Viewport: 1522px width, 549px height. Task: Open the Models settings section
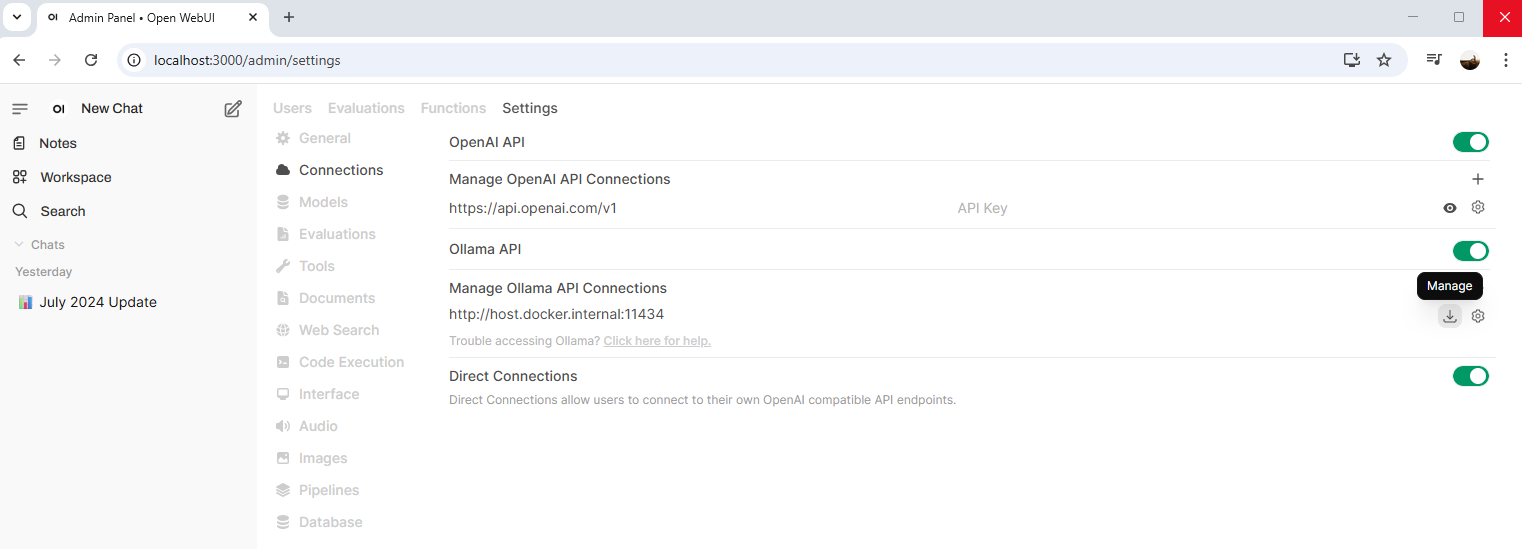pyautogui.click(x=323, y=202)
